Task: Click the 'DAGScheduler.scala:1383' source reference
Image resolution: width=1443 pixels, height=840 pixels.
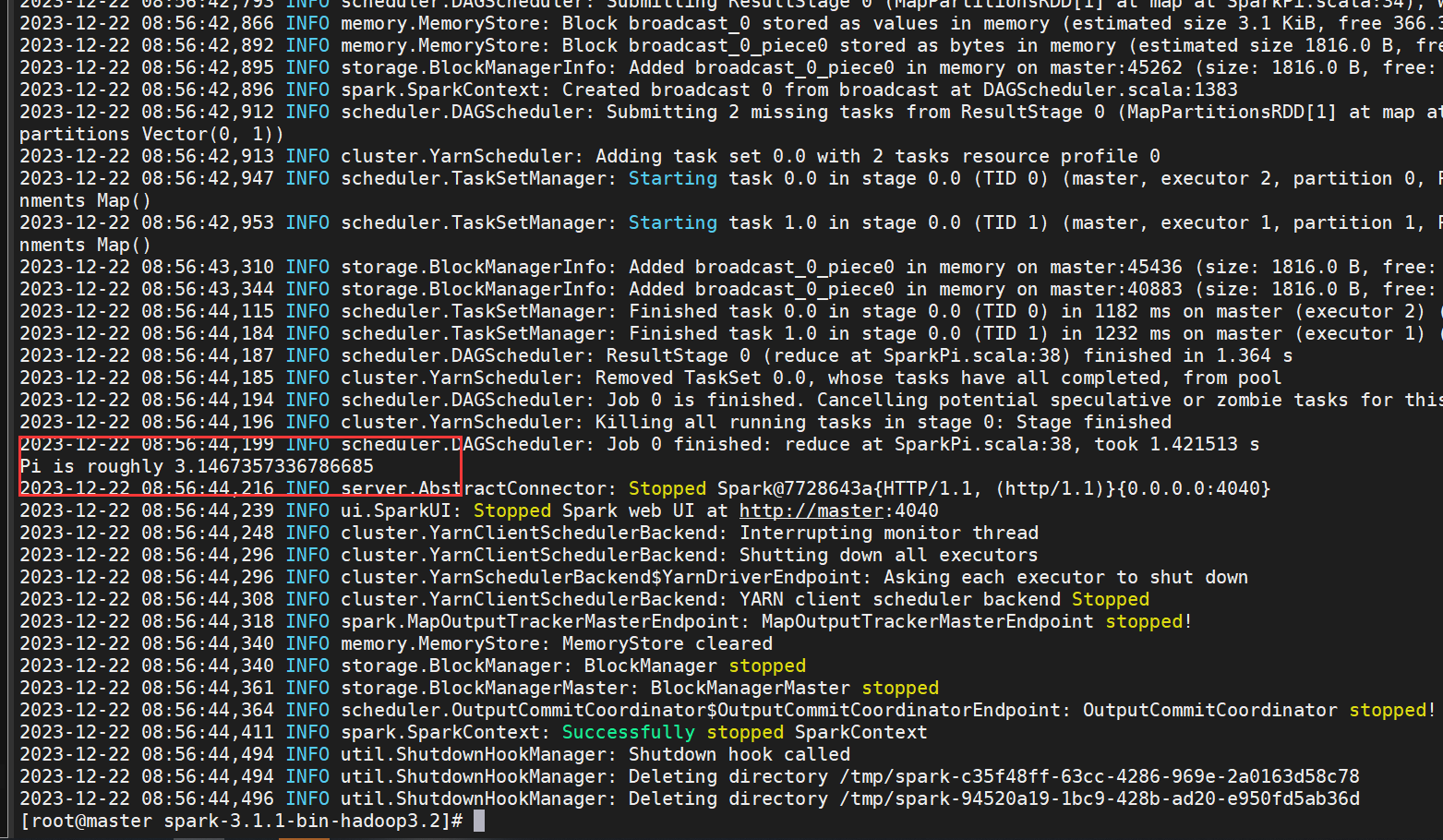Action: [x=1110, y=90]
